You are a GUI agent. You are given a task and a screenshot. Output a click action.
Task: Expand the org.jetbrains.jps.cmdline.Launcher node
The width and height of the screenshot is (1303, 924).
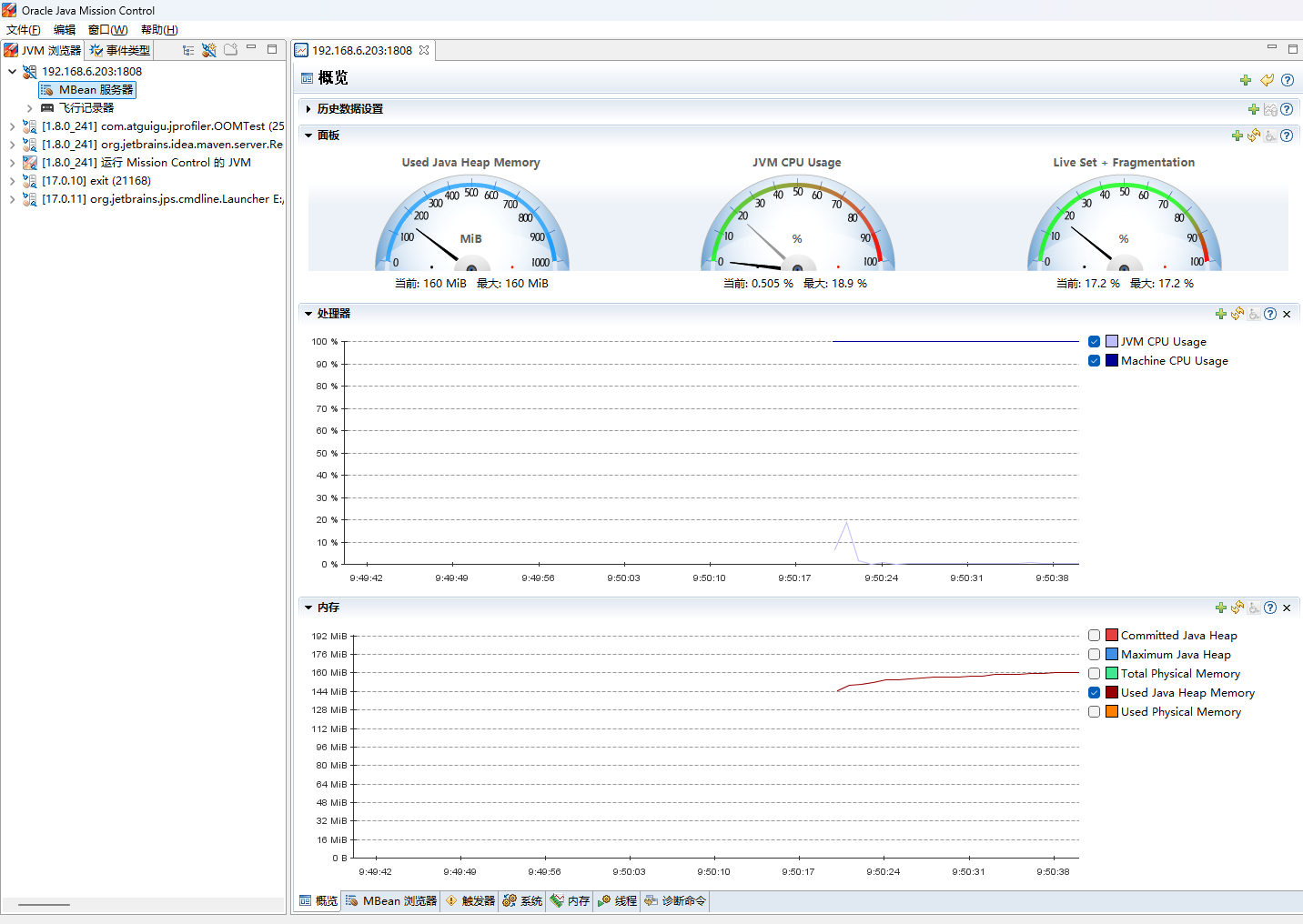tap(12, 199)
